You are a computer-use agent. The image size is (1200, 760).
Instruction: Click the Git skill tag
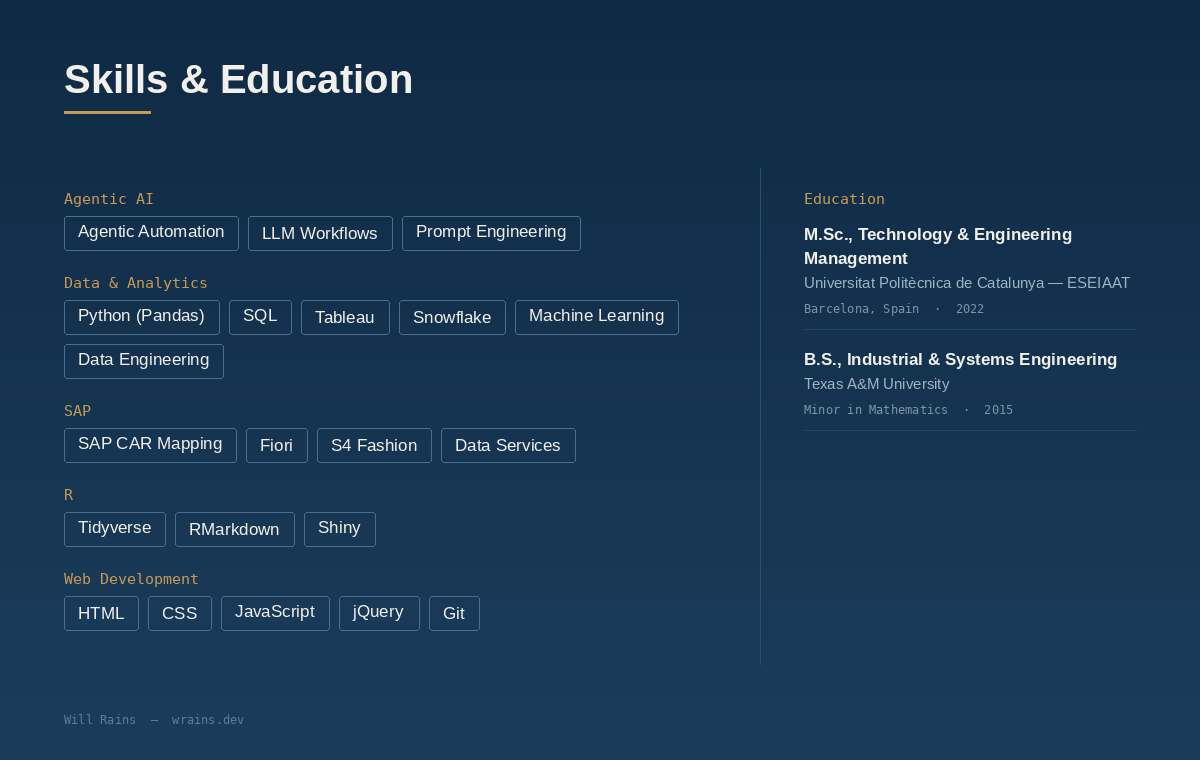454,613
